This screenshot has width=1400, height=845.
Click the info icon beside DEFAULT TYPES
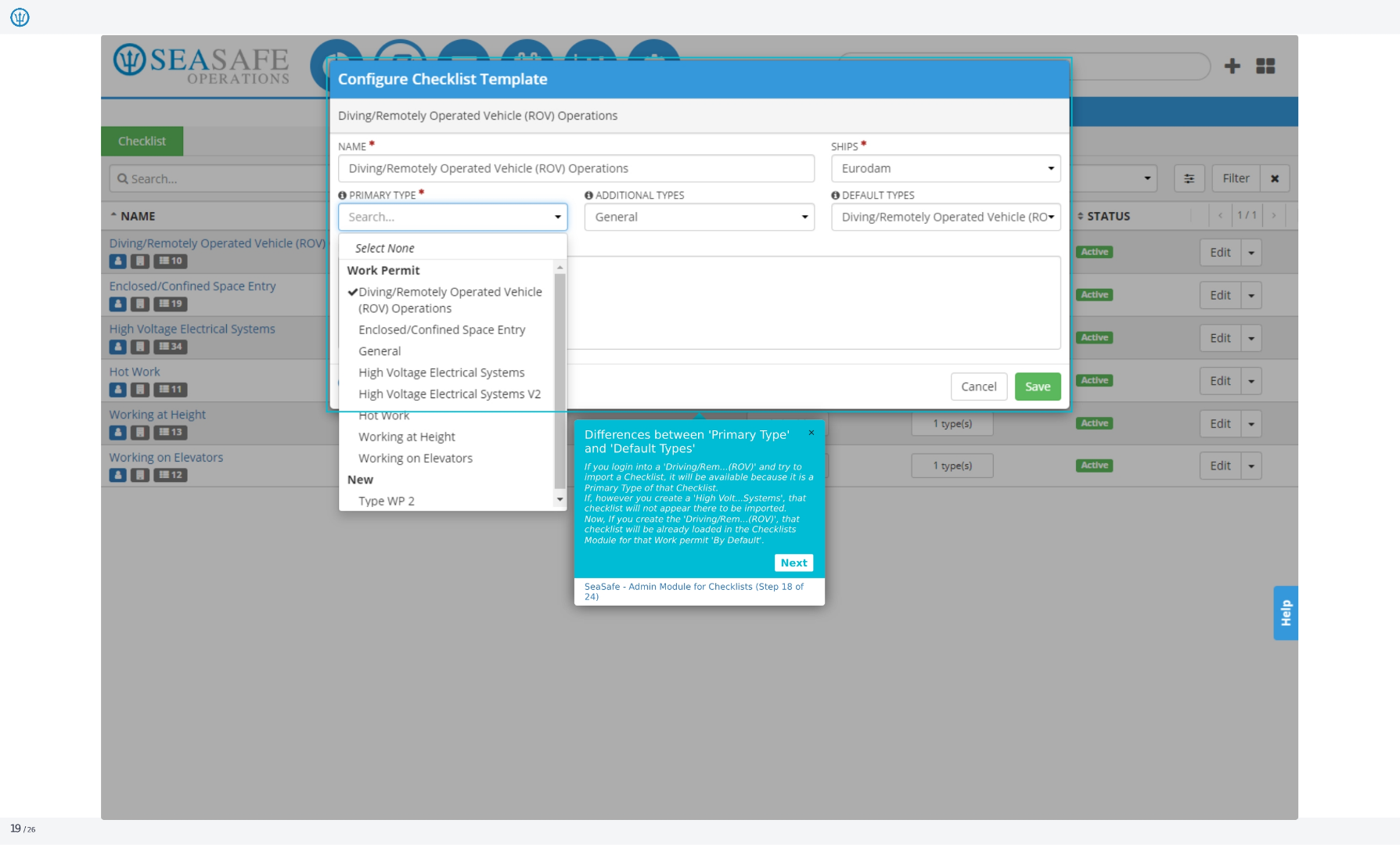[835, 196]
